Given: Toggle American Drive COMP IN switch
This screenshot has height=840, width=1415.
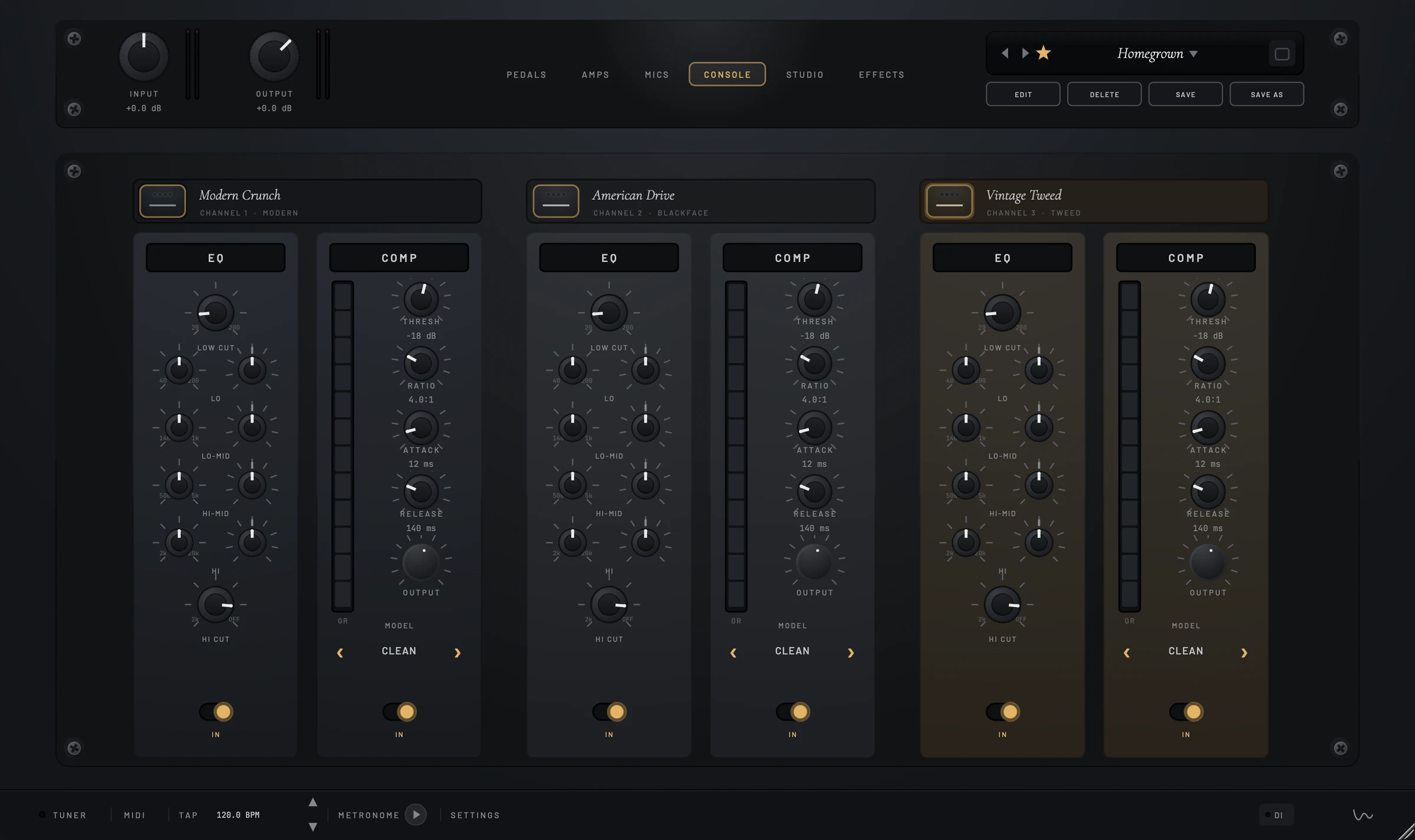Looking at the screenshot, I should (792, 711).
